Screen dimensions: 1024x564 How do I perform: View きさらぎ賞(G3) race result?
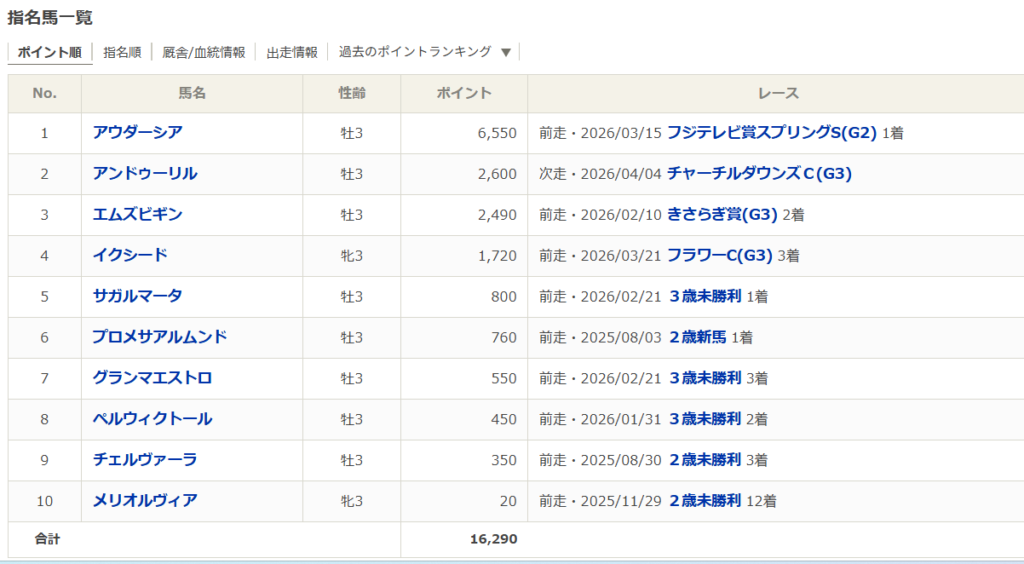[x=722, y=214]
